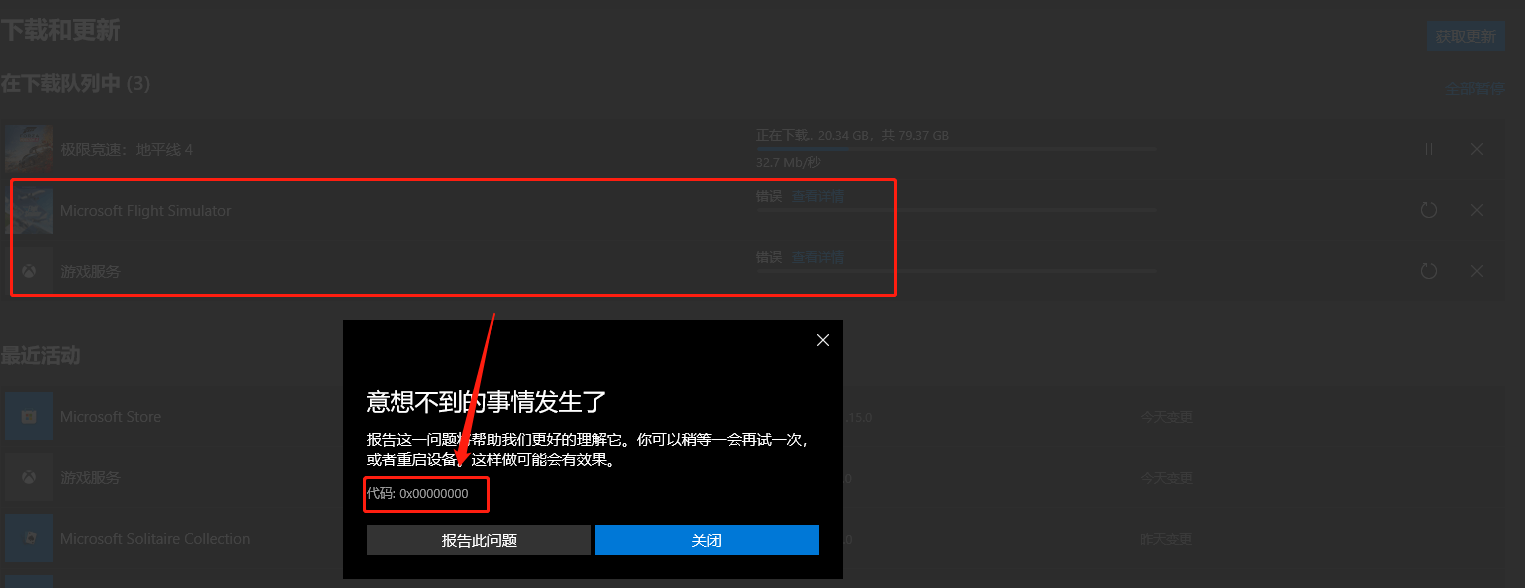This screenshot has width=1525, height=588.
Task: Click the 错误 label for queued 游戏服务
Action: point(769,257)
